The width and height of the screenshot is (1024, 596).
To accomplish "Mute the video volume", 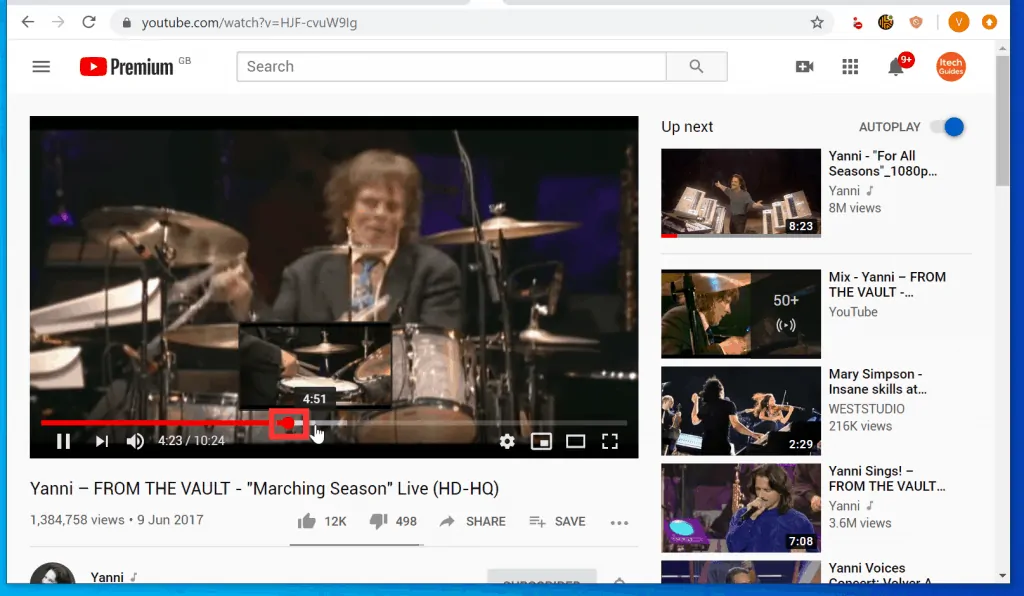I will point(135,440).
